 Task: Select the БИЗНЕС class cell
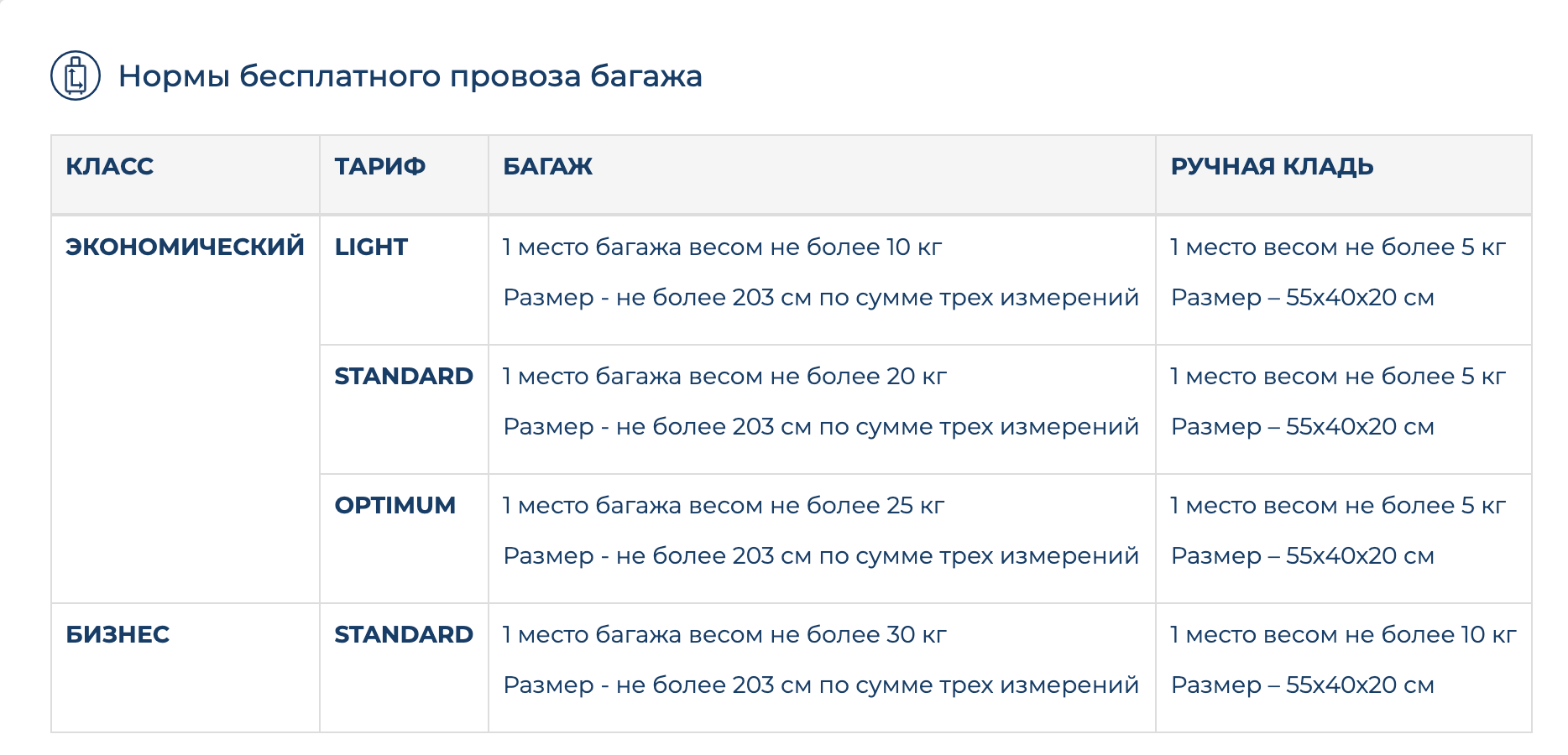118,634
